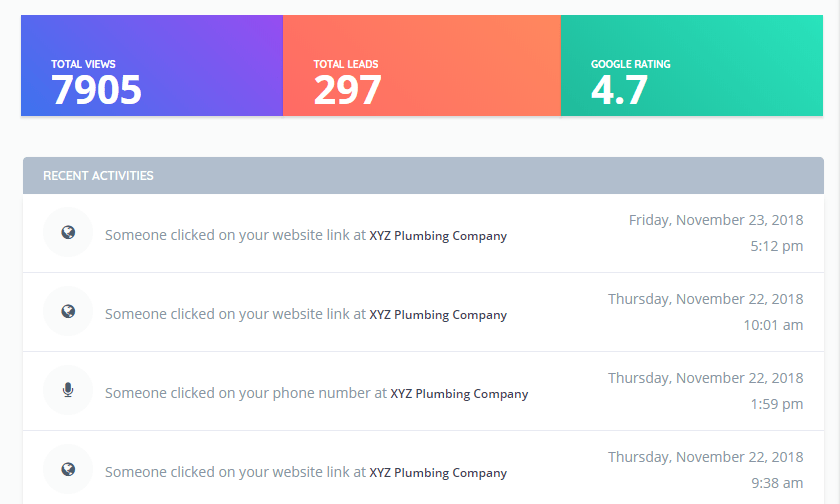The width and height of the screenshot is (840, 504).
Task: Open XYZ Plumbing Company link in the 10:01 am activity
Action: (x=438, y=314)
